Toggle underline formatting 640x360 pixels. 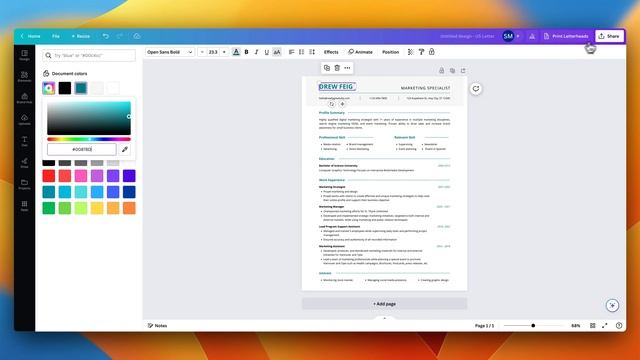pyautogui.click(x=267, y=52)
